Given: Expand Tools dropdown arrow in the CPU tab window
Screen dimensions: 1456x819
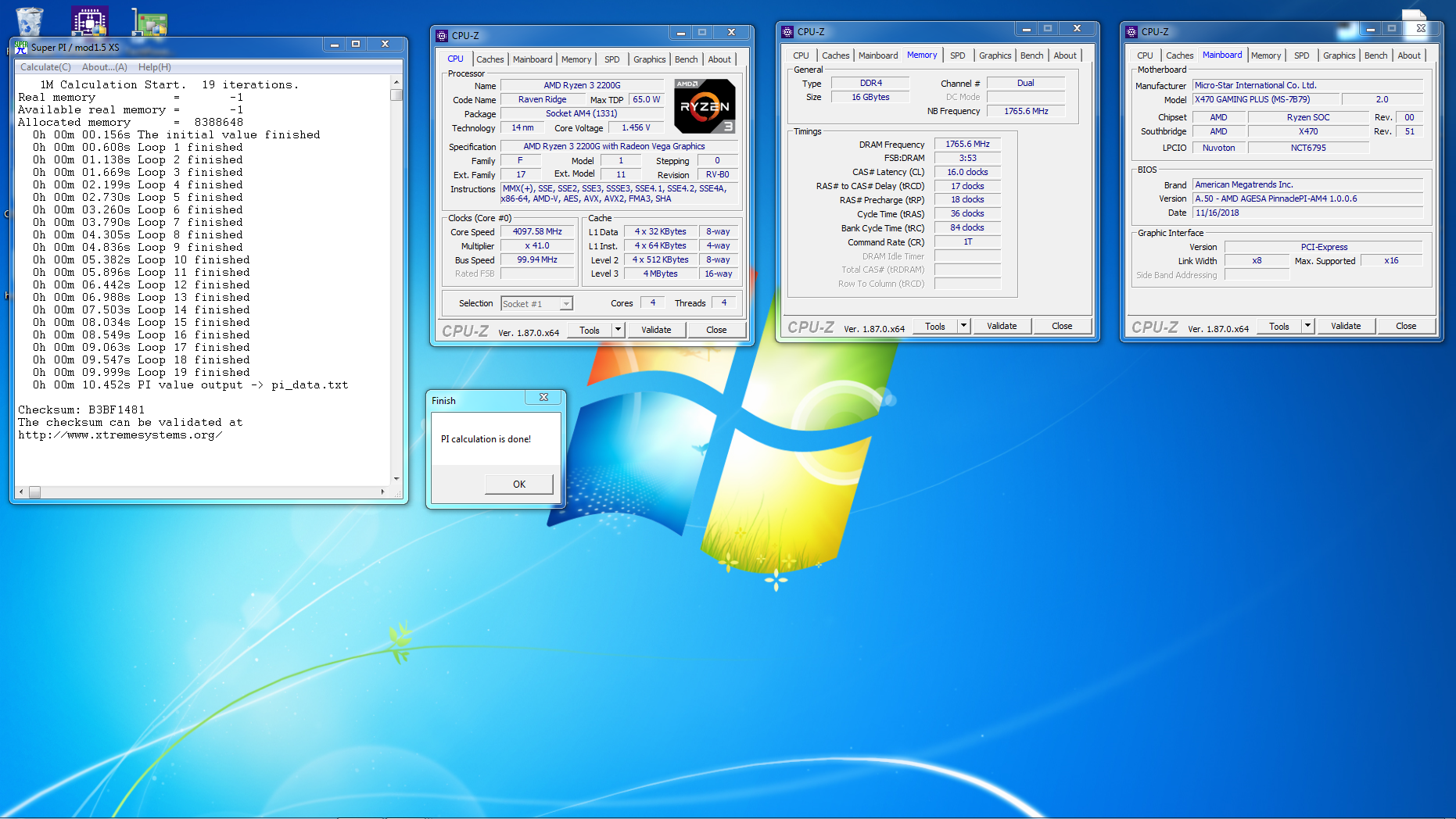Looking at the screenshot, I should (618, 330).
